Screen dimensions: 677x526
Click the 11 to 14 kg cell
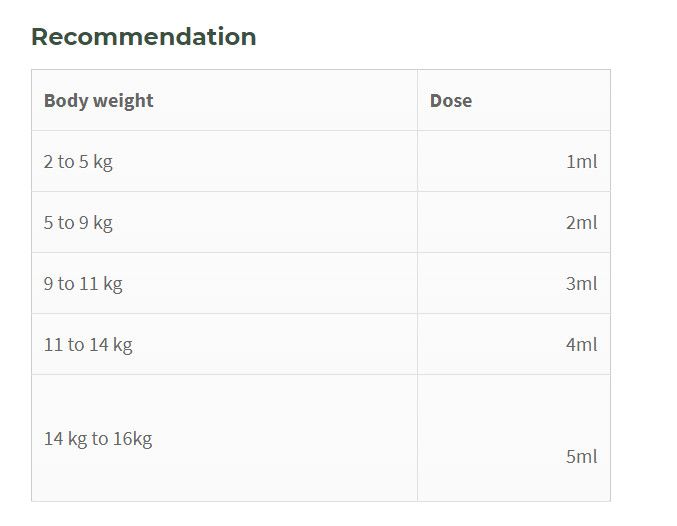pyautogui.click(x=225, y=344)
